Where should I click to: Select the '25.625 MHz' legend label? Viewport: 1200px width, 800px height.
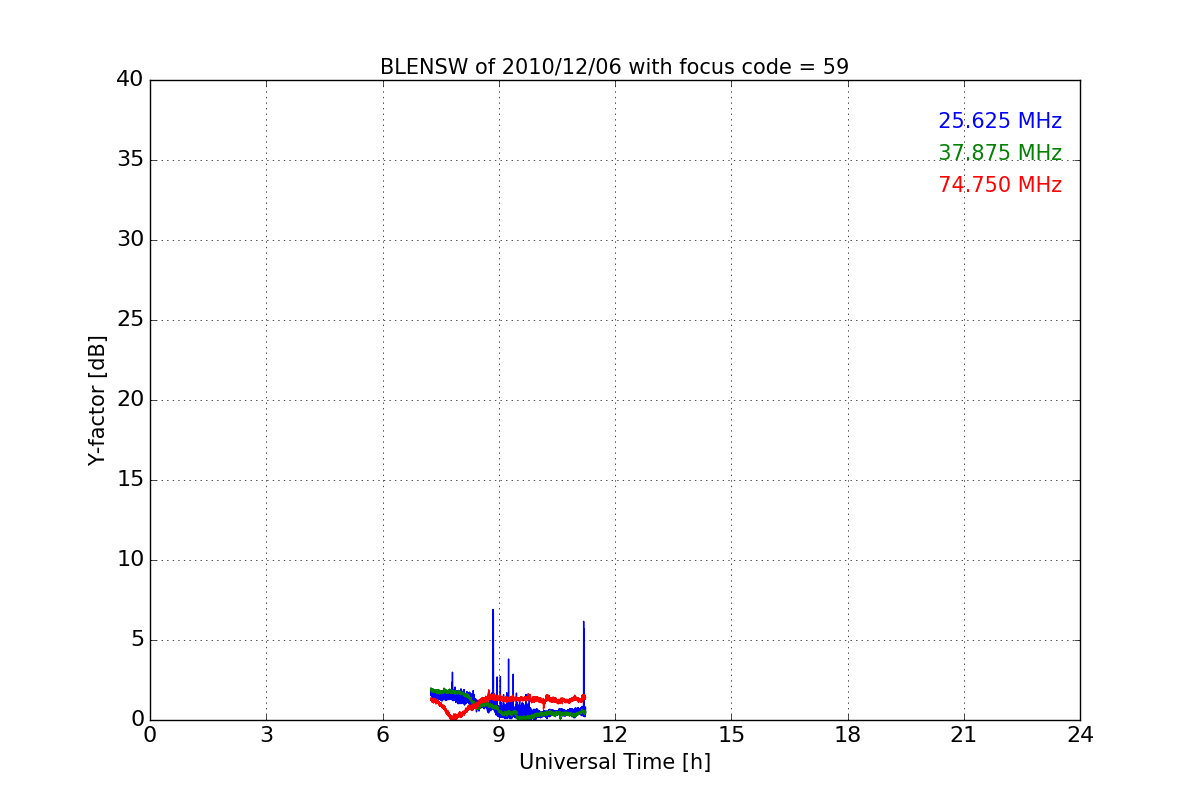tap(1000, 121)
